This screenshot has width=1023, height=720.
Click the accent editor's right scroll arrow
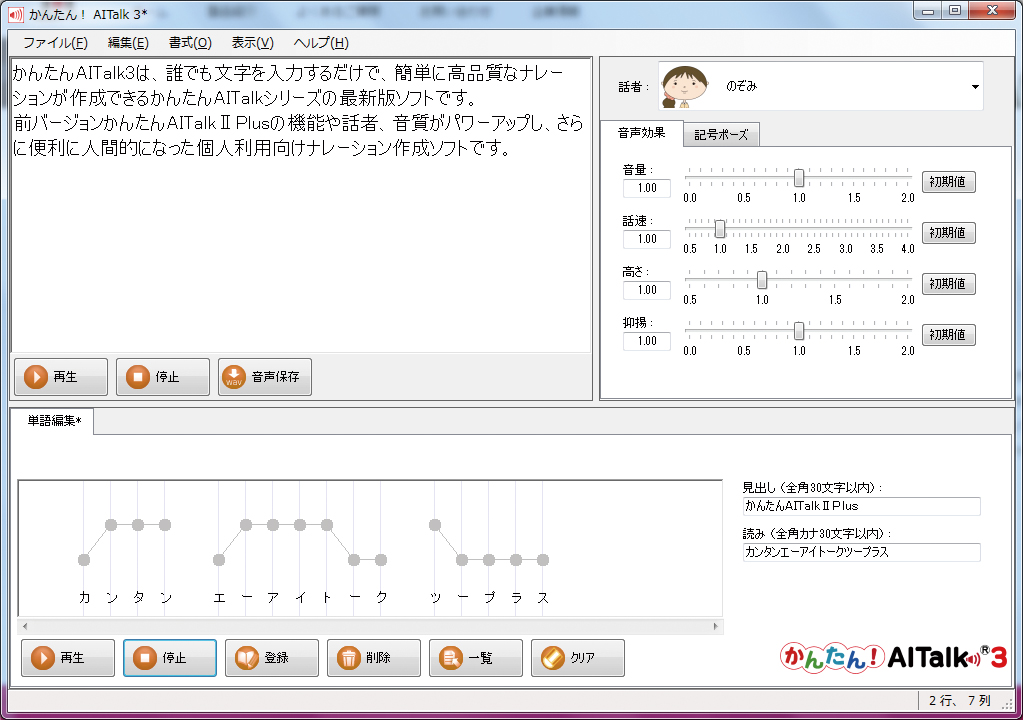coord(716,627)
